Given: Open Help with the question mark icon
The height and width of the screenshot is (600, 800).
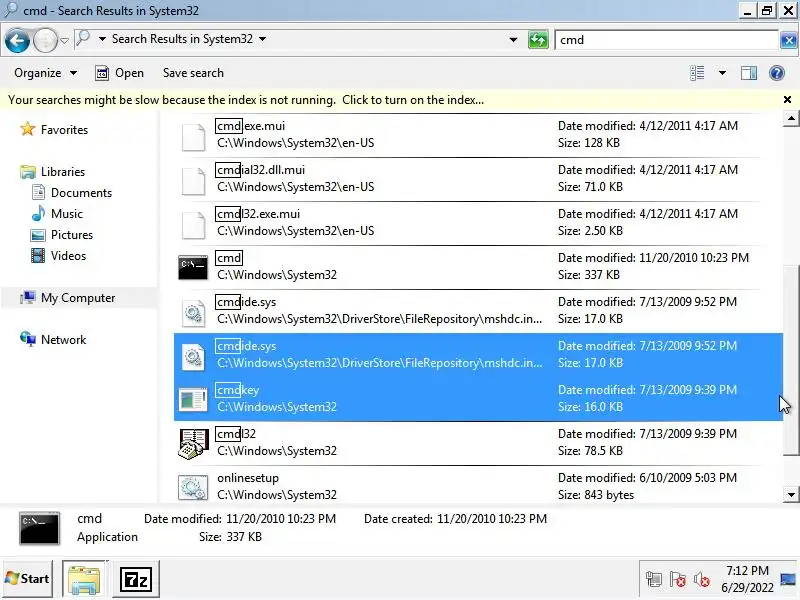Looking at the screenshot, I should click(x=777, y=73).
